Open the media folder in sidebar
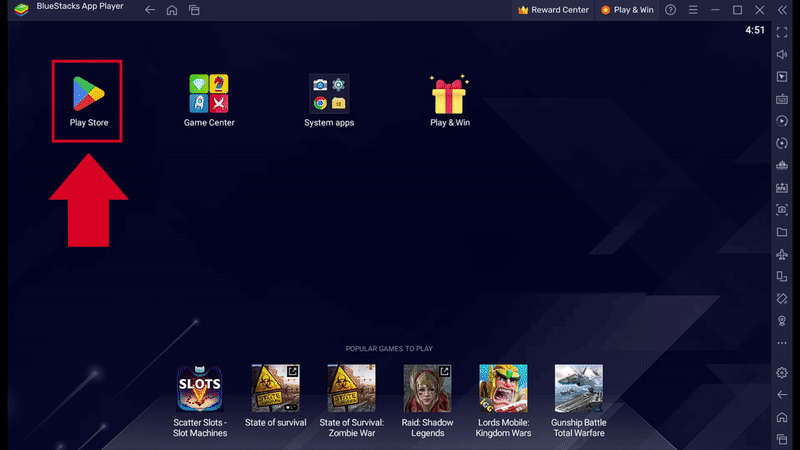The width and height of the screenshot is (800, 450). point(782,232)
